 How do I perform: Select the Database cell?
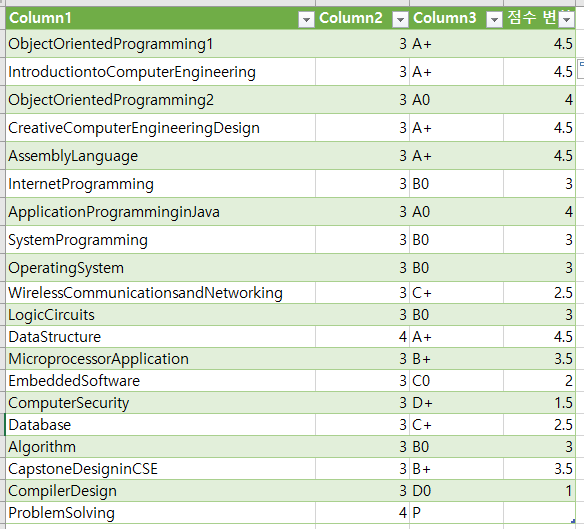[161, 425]
